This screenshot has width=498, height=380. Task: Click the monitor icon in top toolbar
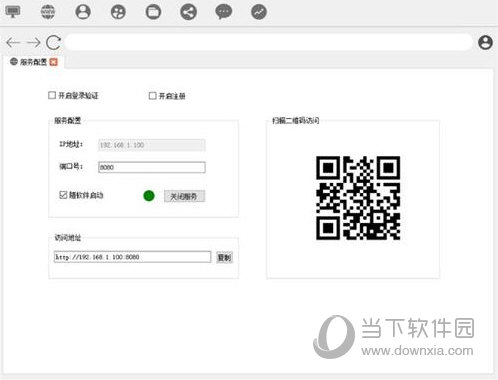[13, 12]
